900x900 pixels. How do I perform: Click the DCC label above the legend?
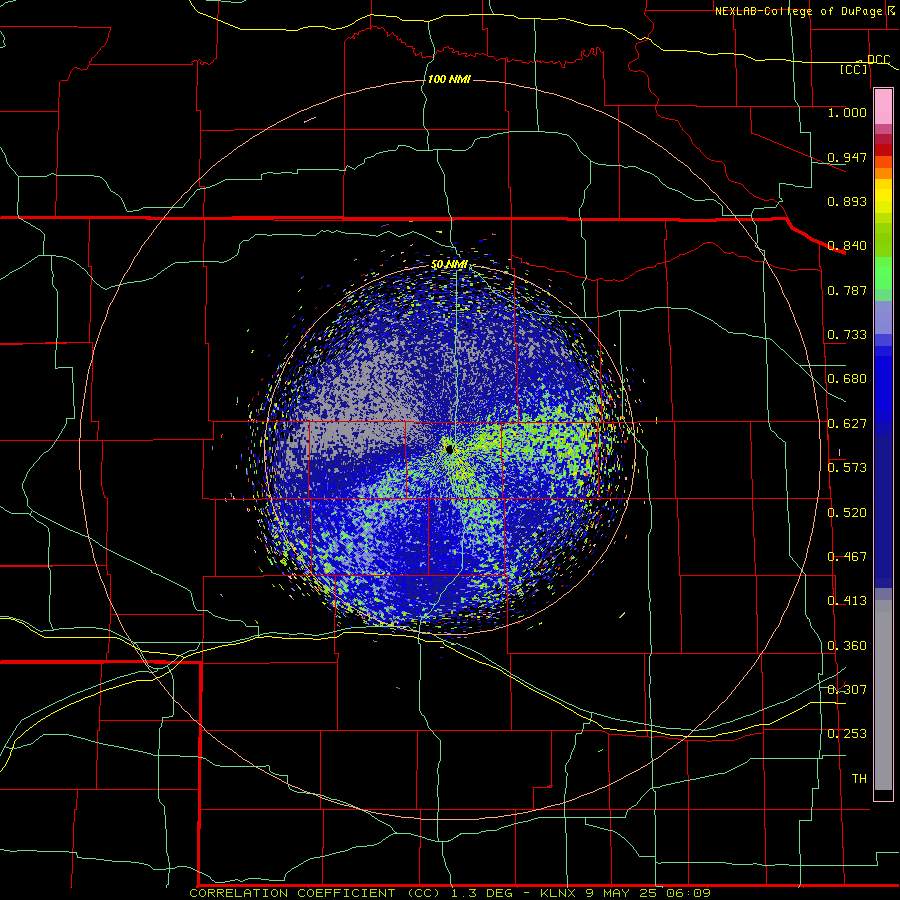[x=878, y=60]
